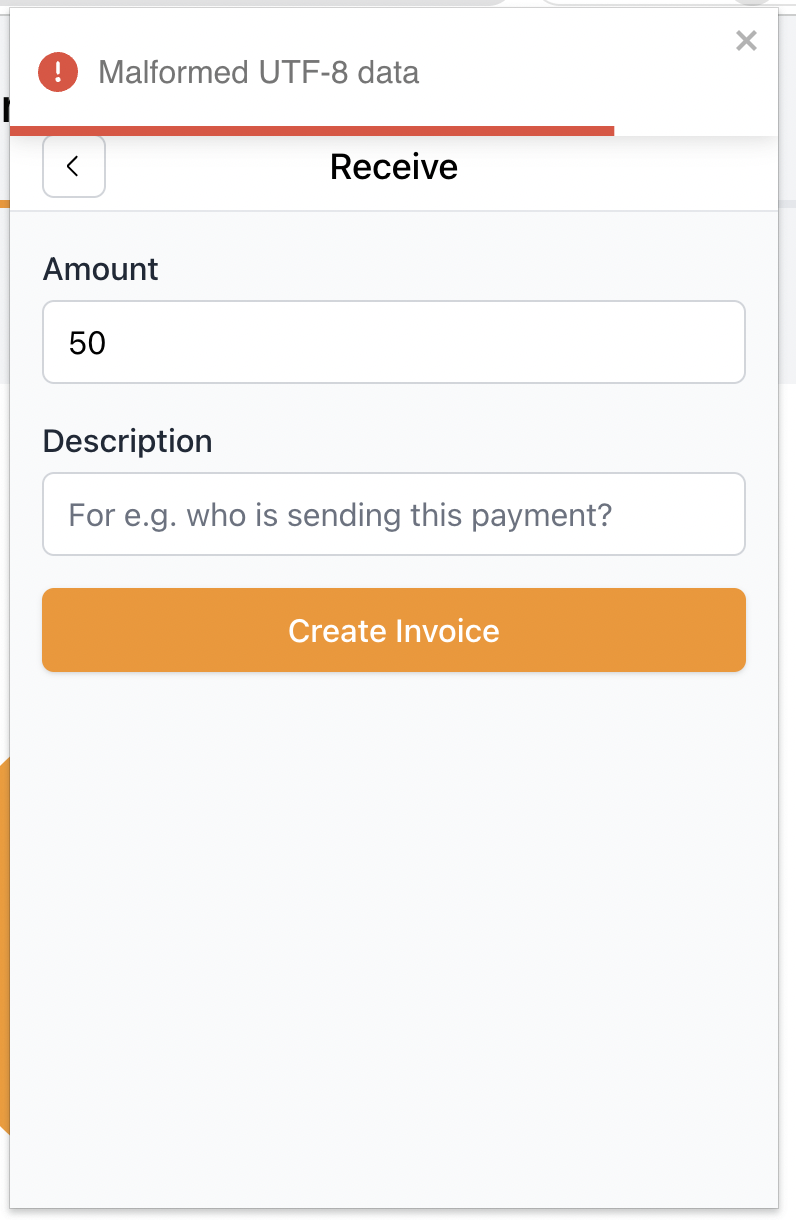This screenshot has width=796, height=1220.
Task: Click the Description label
Action: (x=127, y=441)
